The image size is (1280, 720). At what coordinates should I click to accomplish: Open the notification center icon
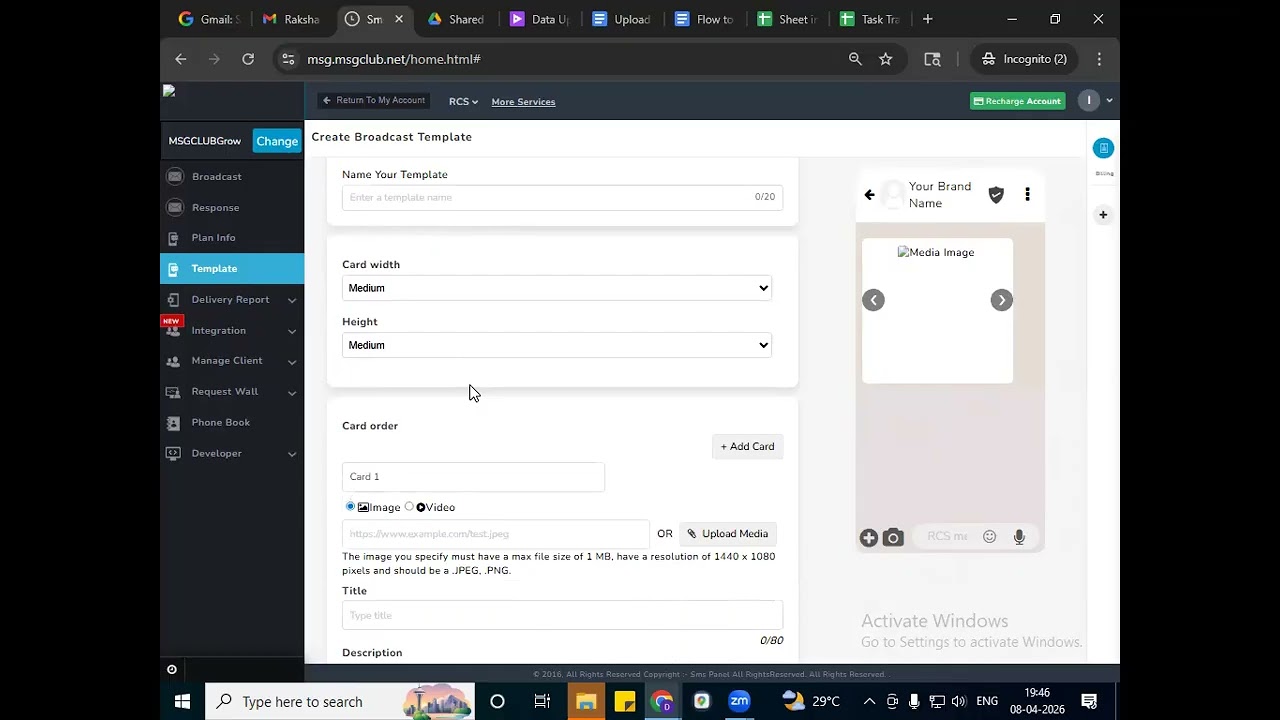click(1090, 701)
